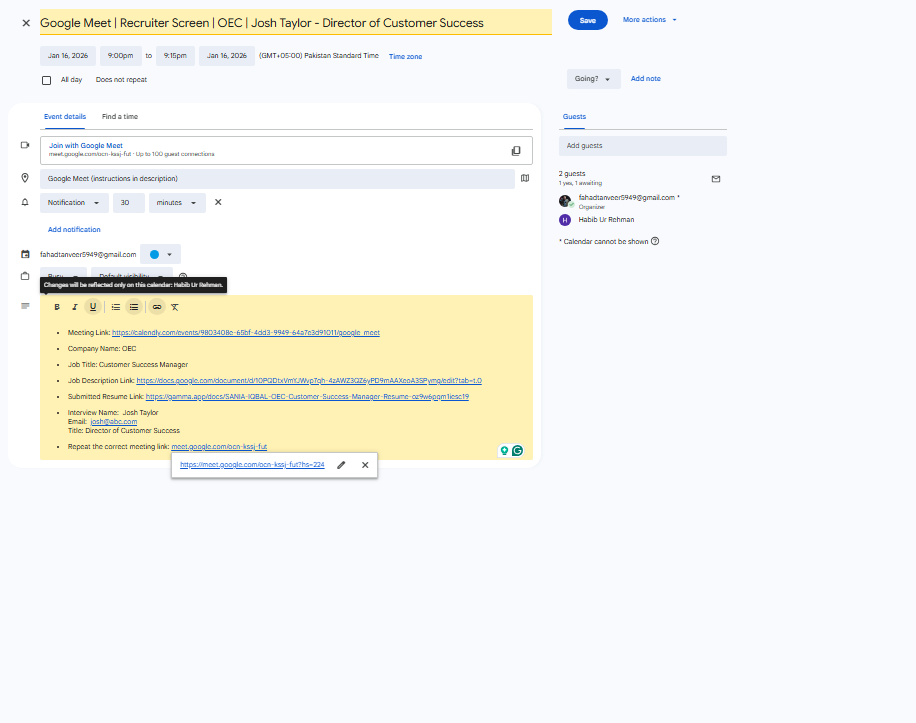Edit the location field text
Screen dimensions: 916x723
(277, 179)
